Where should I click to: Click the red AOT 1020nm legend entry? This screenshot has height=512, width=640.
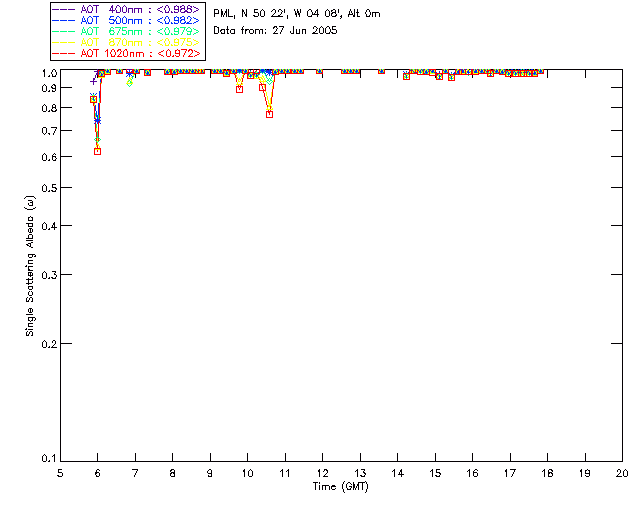[126, 53]
